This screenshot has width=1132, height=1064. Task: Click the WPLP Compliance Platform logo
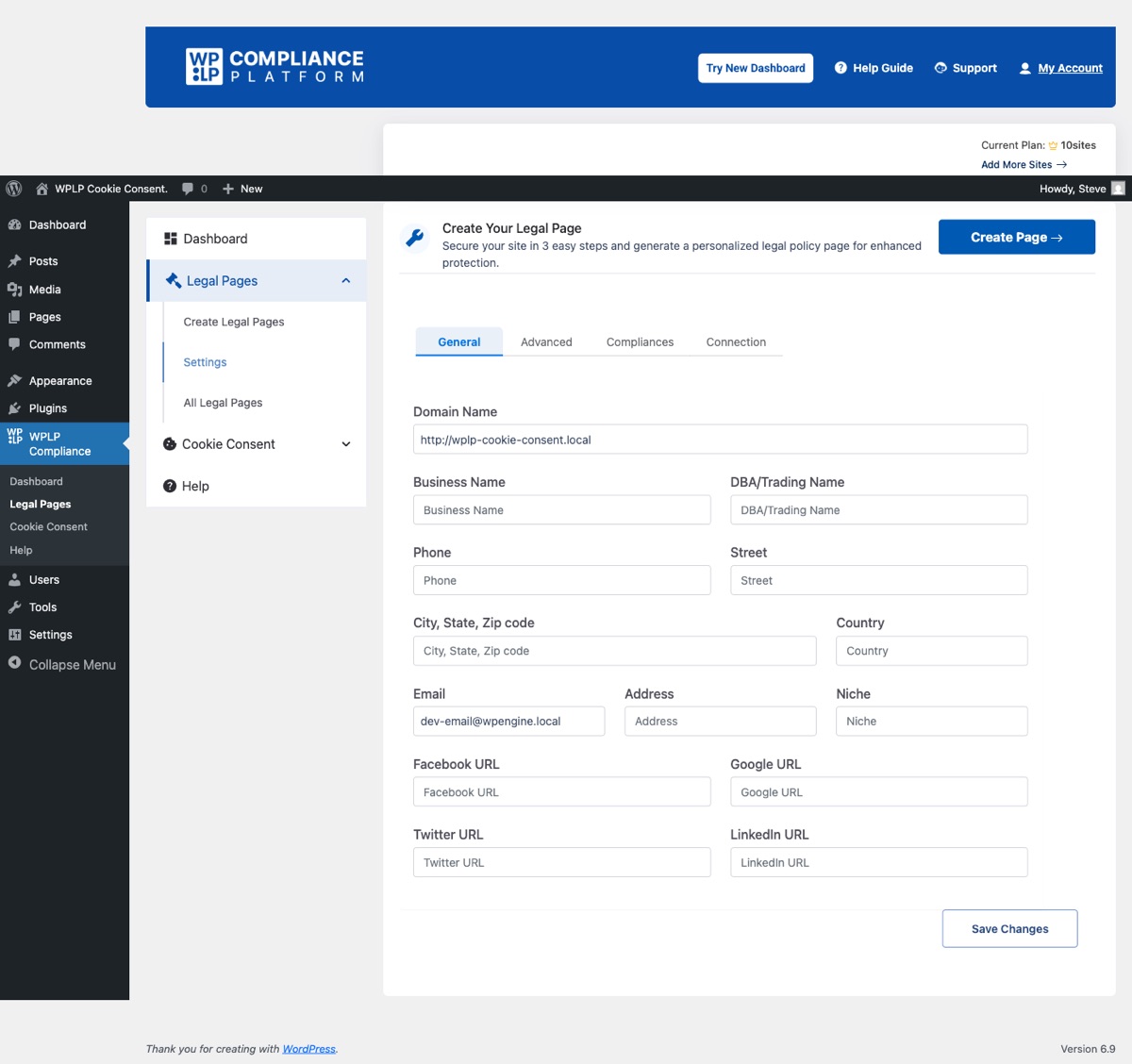[x=275, y=66]
